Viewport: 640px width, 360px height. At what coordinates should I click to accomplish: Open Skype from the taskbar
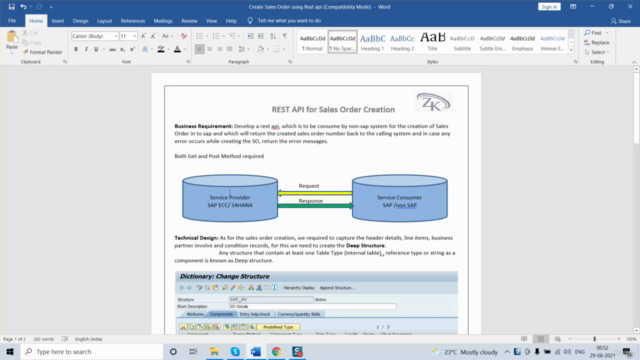235,351
